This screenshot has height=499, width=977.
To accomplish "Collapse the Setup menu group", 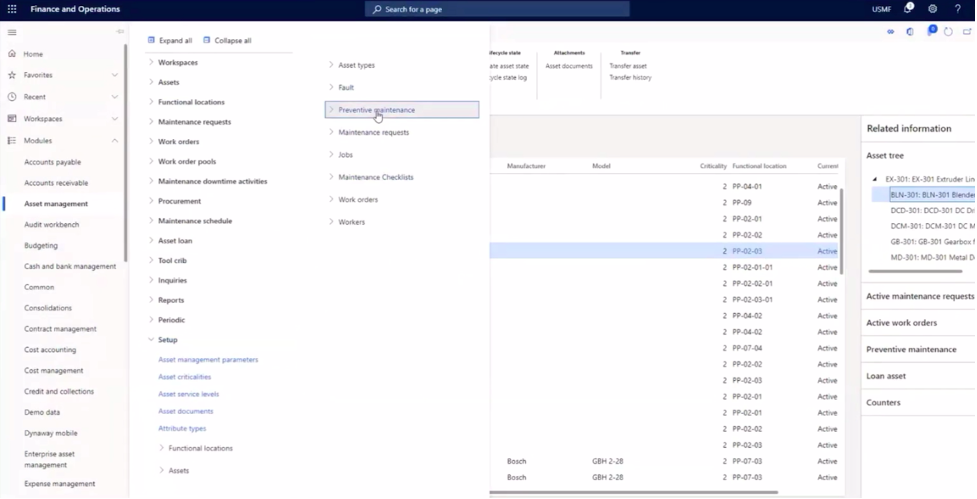I will 151,340.
